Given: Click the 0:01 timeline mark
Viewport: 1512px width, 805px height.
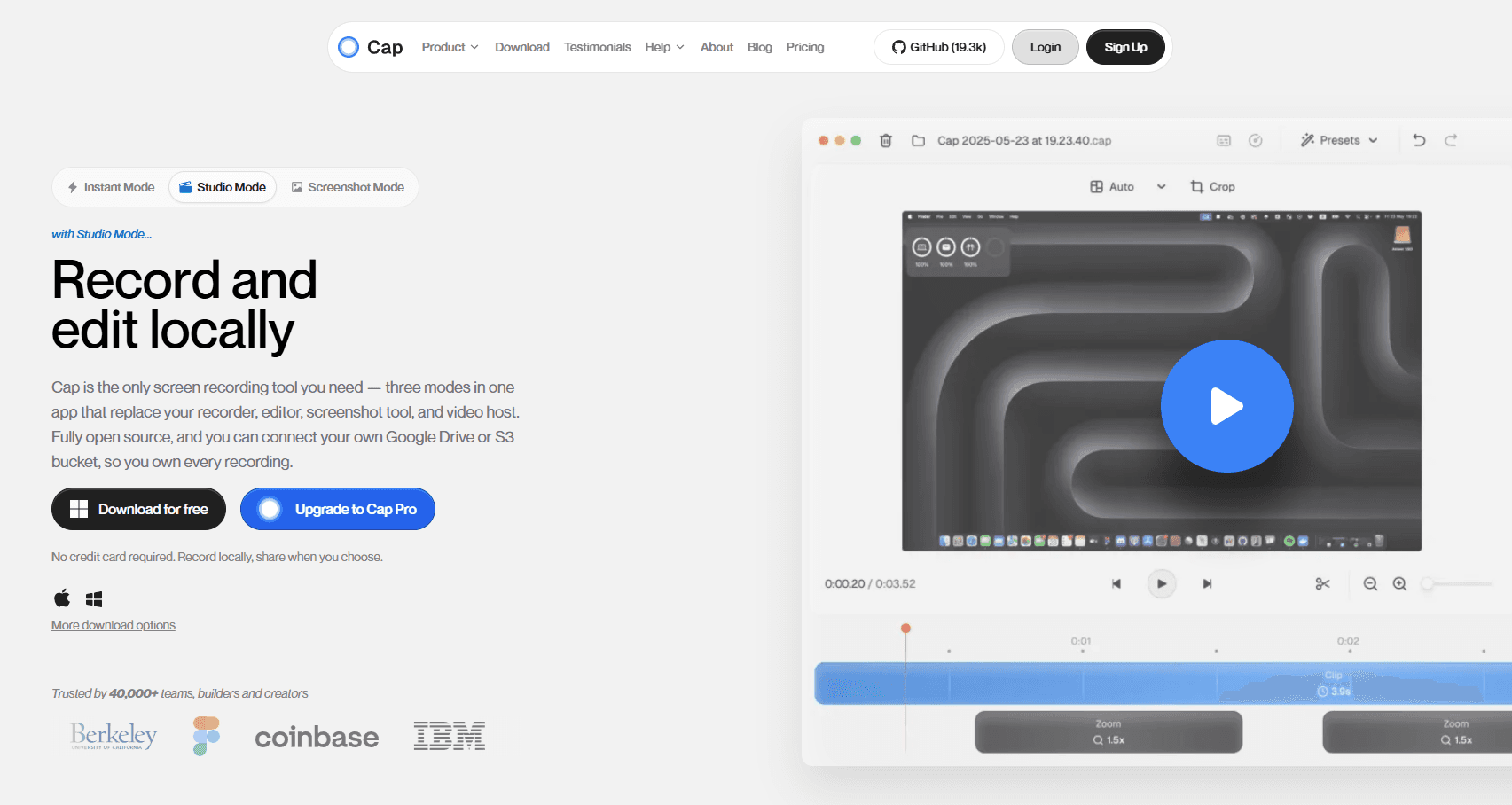Looking at the screenshot, I should 1081,641.
